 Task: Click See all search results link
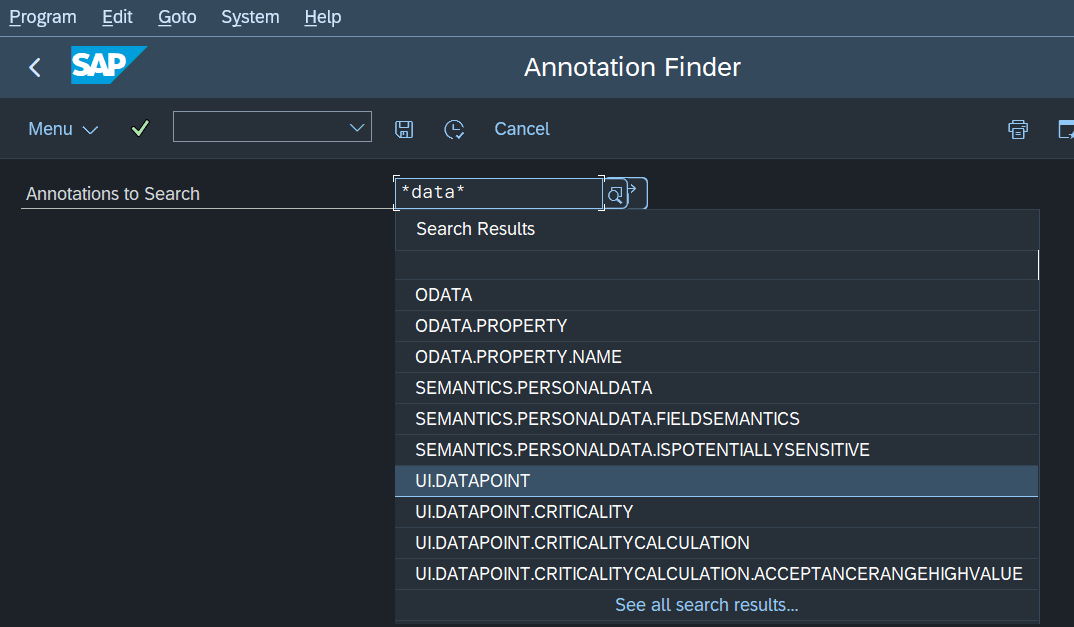pos(706,604)
